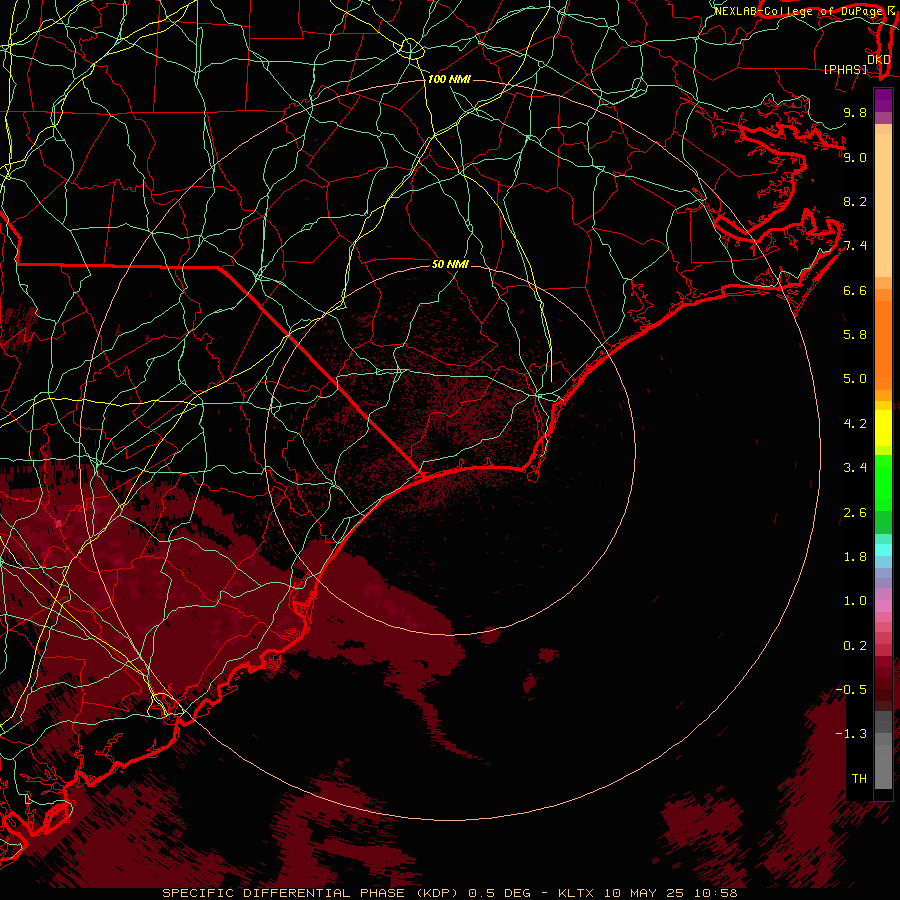This screenshot has width=900, height=900.
Task: Click the -1.3 scale value
Action: point(851,734)
